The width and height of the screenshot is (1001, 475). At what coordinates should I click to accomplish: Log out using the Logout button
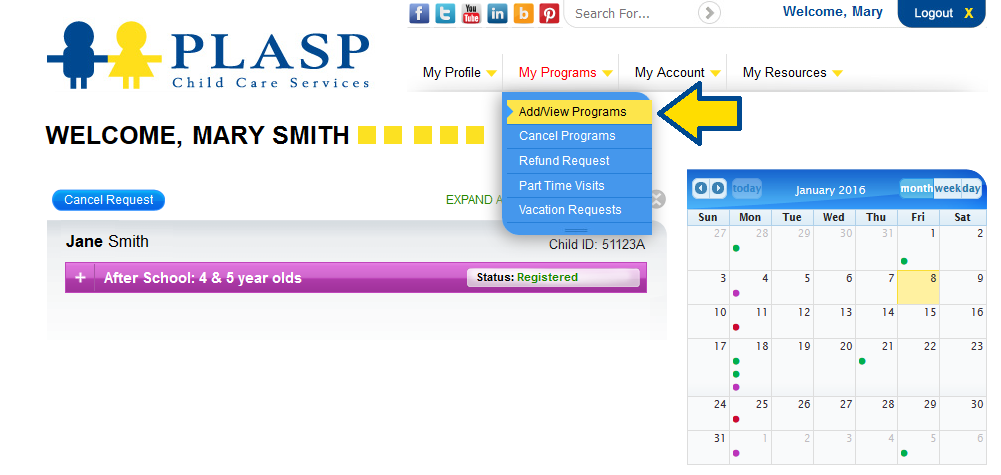(942, 13)
